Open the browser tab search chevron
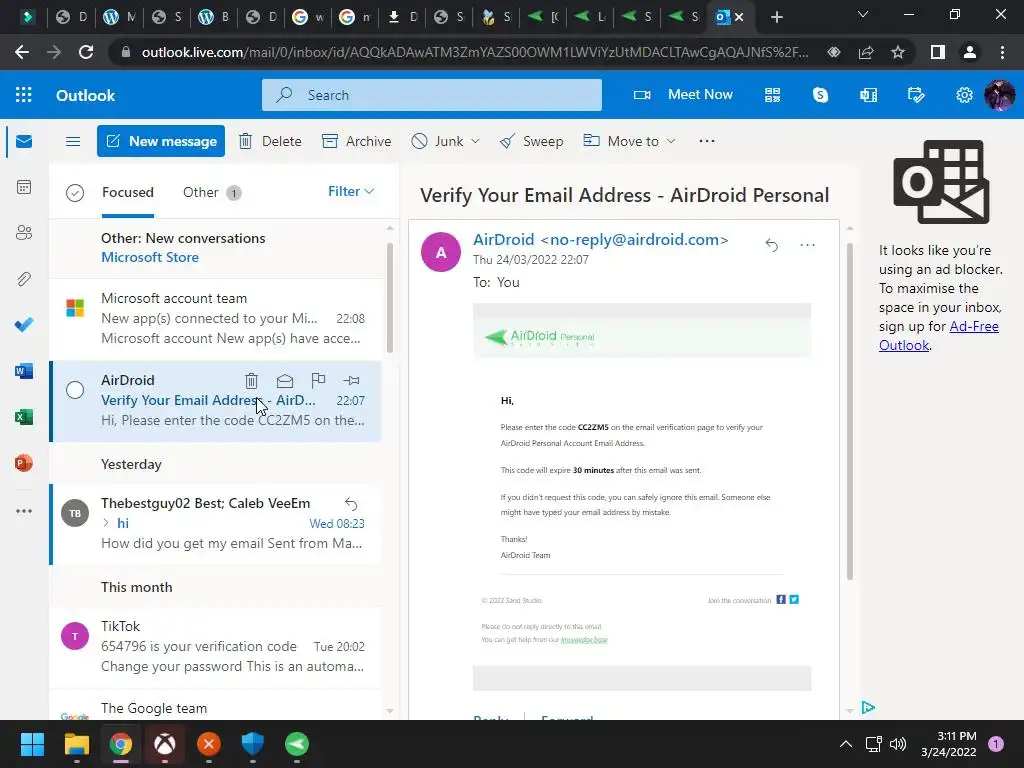The image size is (1024, 768). tap(863, 14)
